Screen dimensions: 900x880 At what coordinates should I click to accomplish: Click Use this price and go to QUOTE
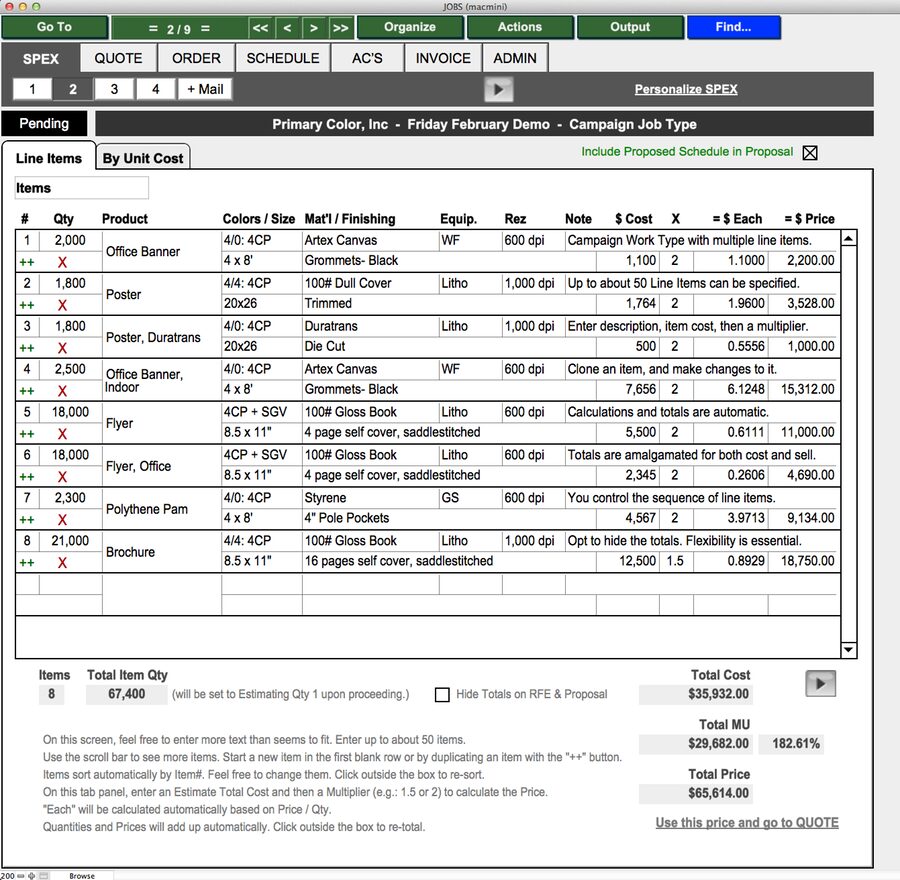pos(745,822)
